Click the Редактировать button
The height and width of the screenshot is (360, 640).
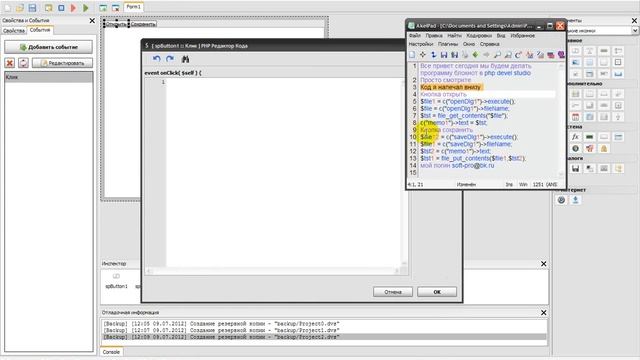(x=62, y=63)
